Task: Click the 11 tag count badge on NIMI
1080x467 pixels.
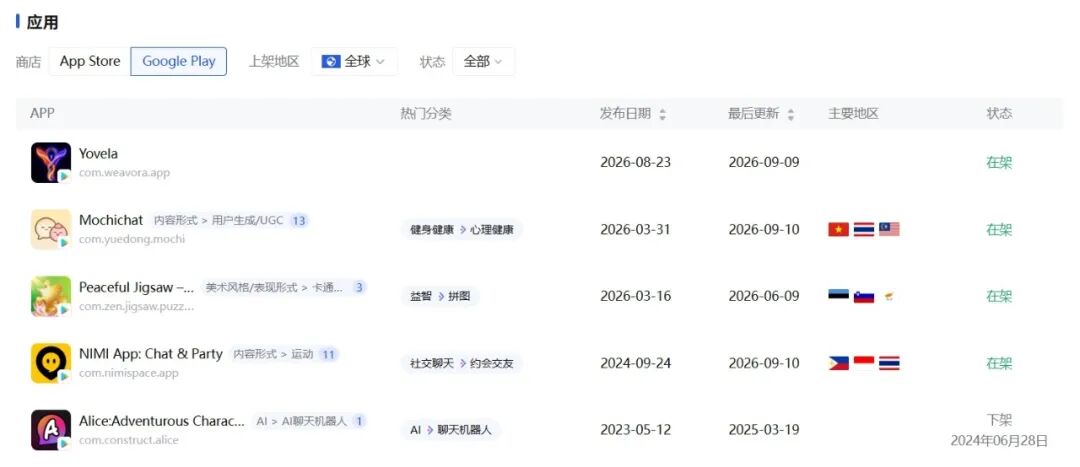Action: [x=328, y=354]
